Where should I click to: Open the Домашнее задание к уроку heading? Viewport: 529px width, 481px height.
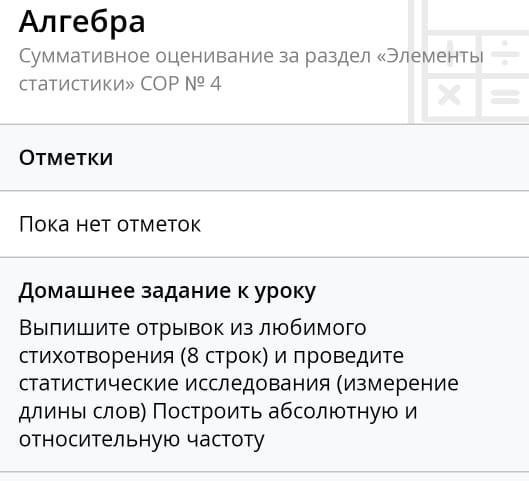coord(167,291)
